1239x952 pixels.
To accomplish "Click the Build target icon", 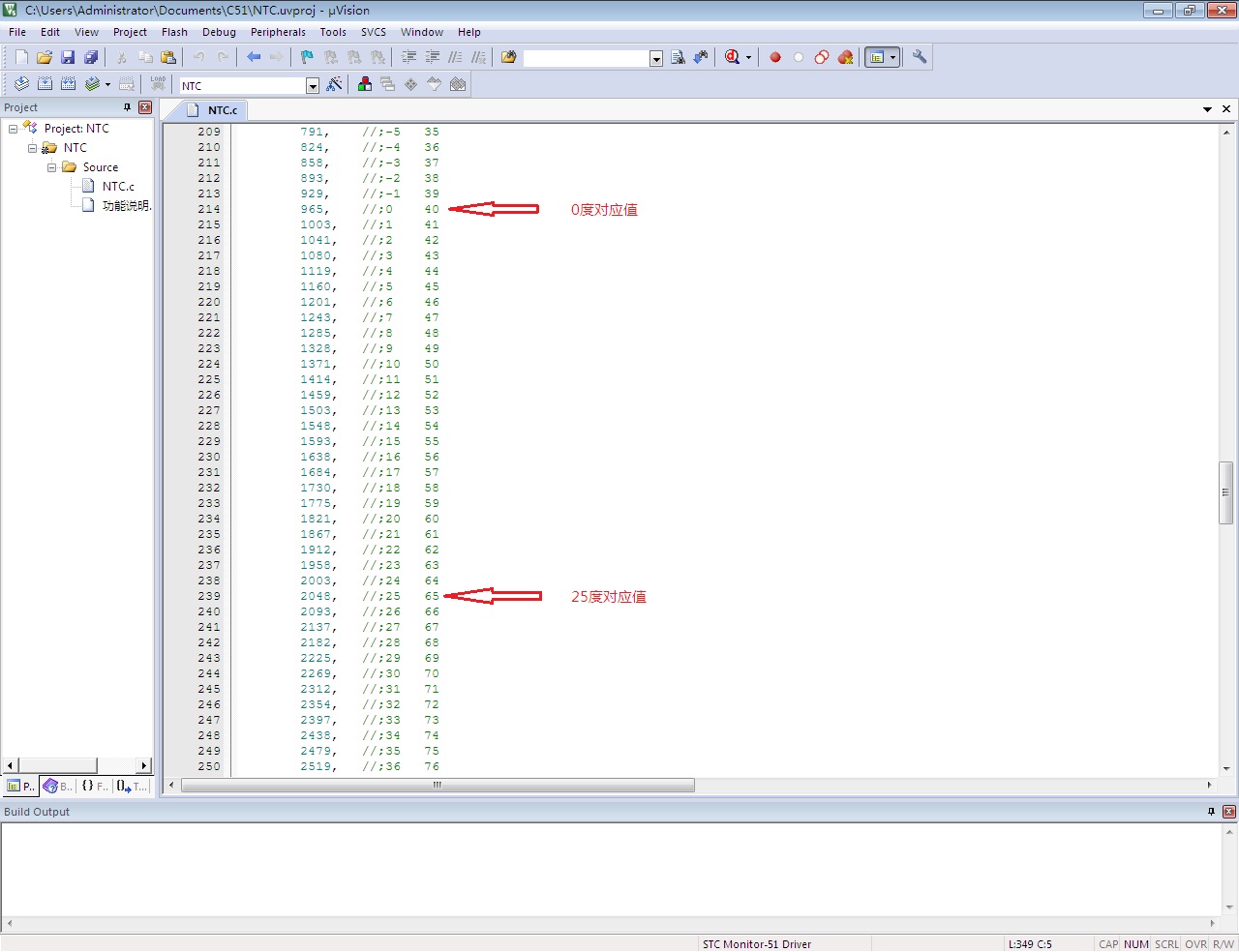I will click(45, 84).
